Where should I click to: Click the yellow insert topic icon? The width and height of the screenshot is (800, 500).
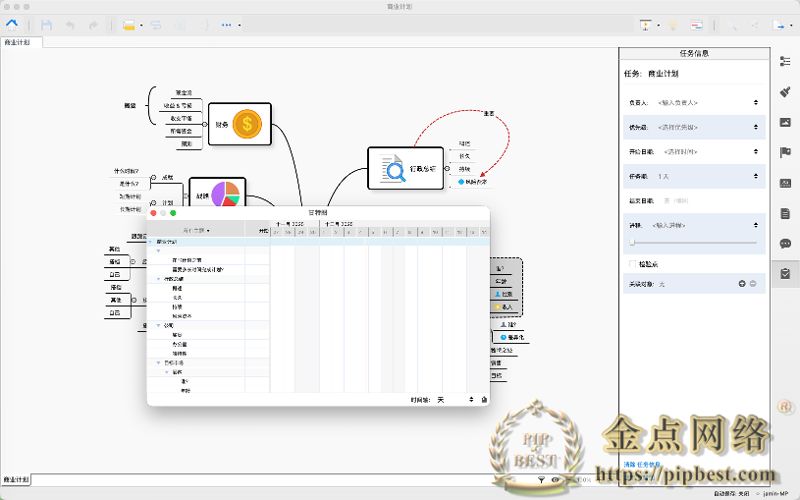pyautogui.click(x=129, y=25)
